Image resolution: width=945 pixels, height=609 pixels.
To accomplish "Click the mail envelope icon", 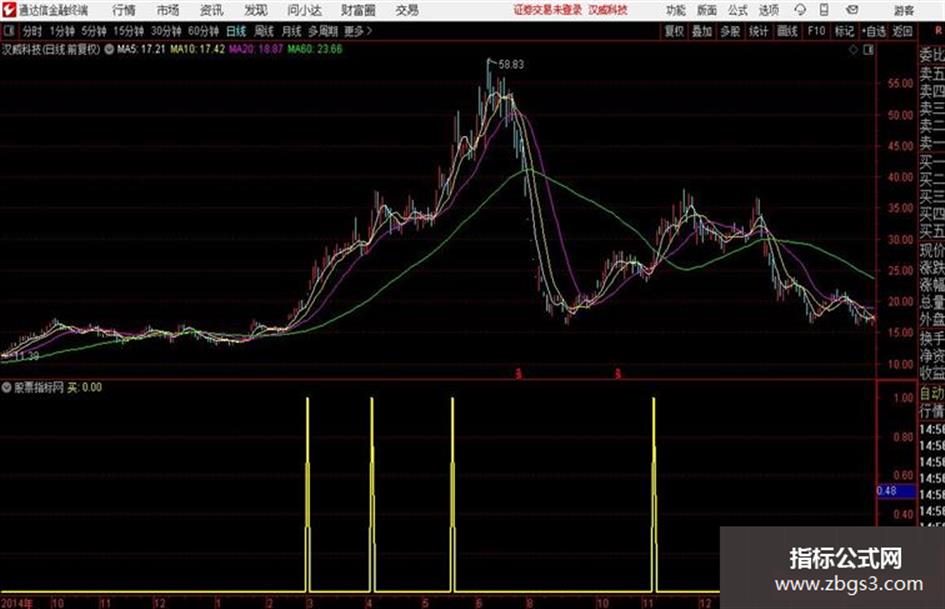I will click(x=852, y=10).
